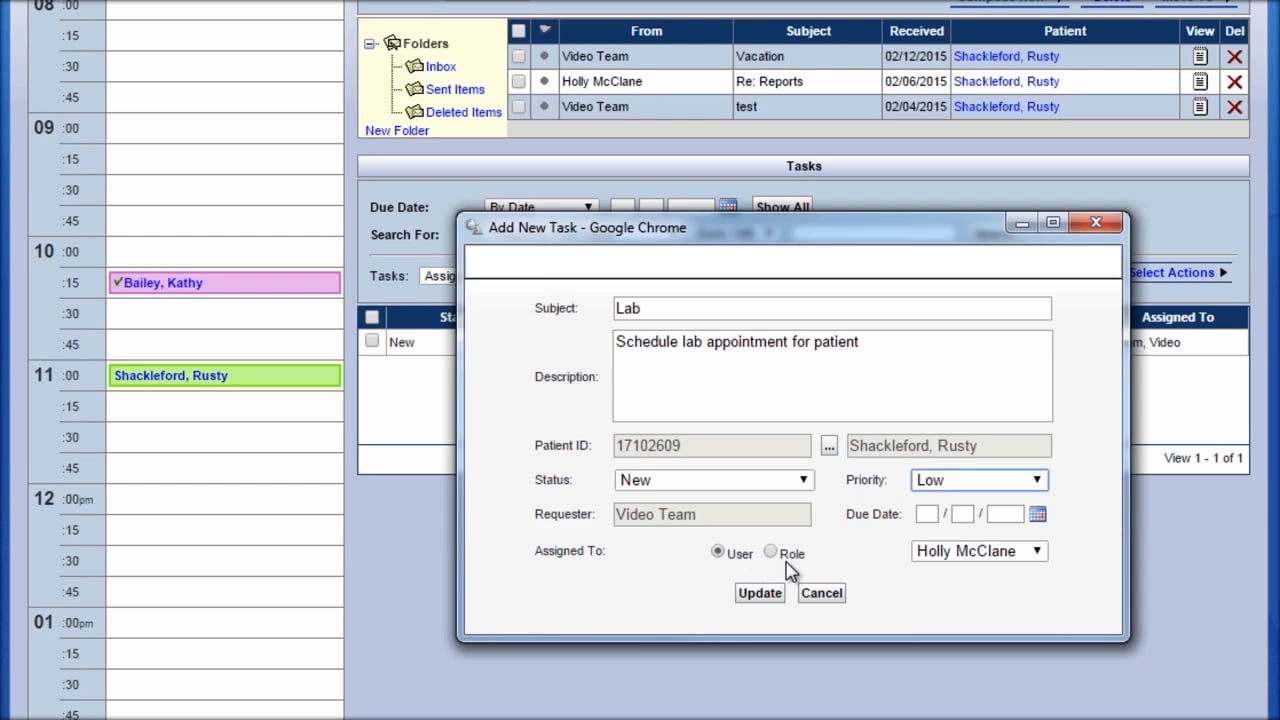Open the Deleted Items folder
This screenshot has width=1280, height=720.
pyautogui.click(x=464, y=113)
